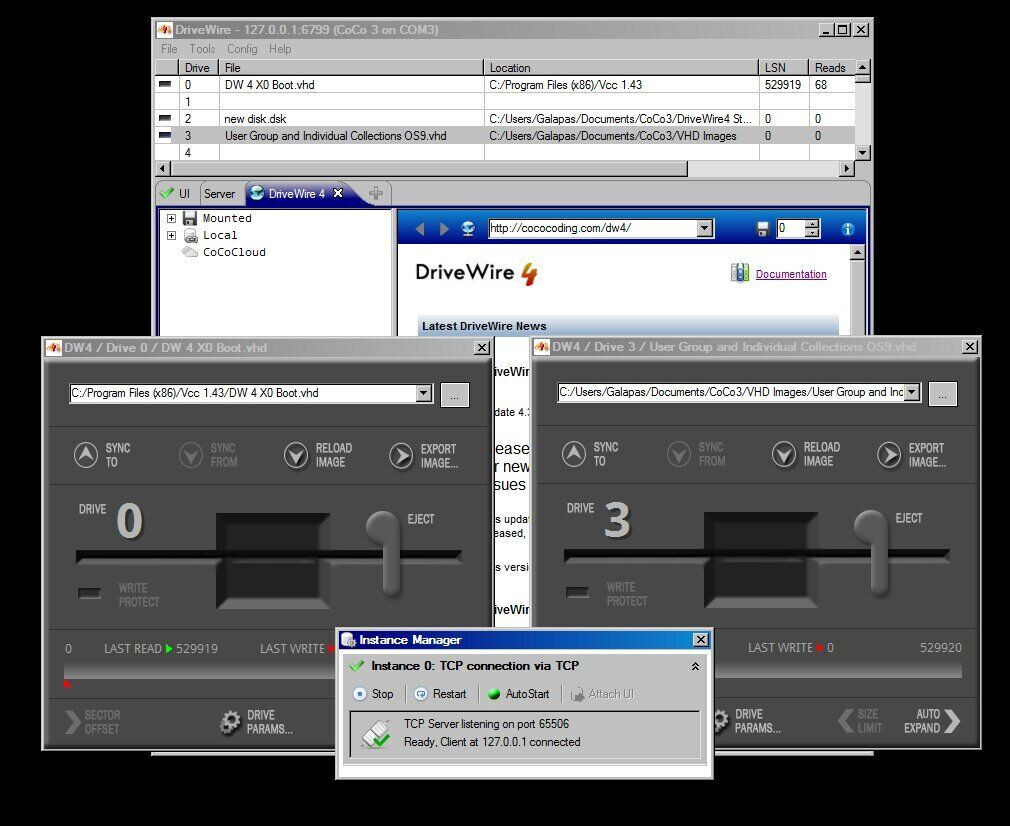Click the browser back arrow icon

click(420, 229)
